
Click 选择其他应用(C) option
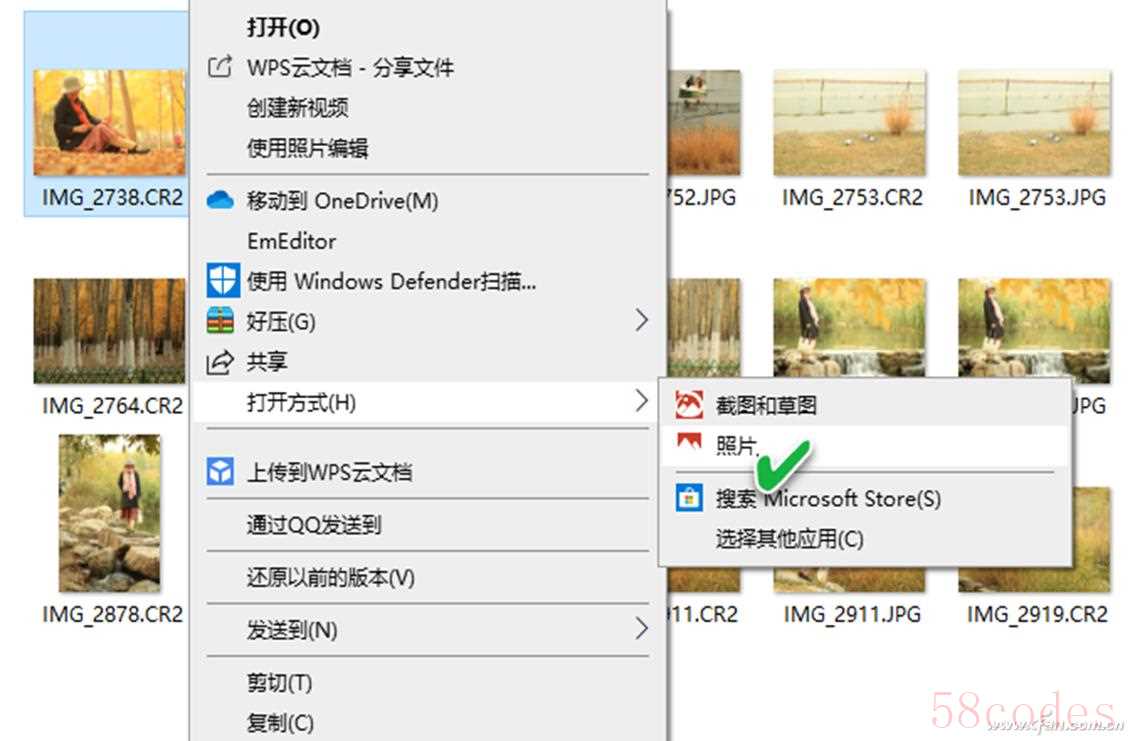coord(789,538)
